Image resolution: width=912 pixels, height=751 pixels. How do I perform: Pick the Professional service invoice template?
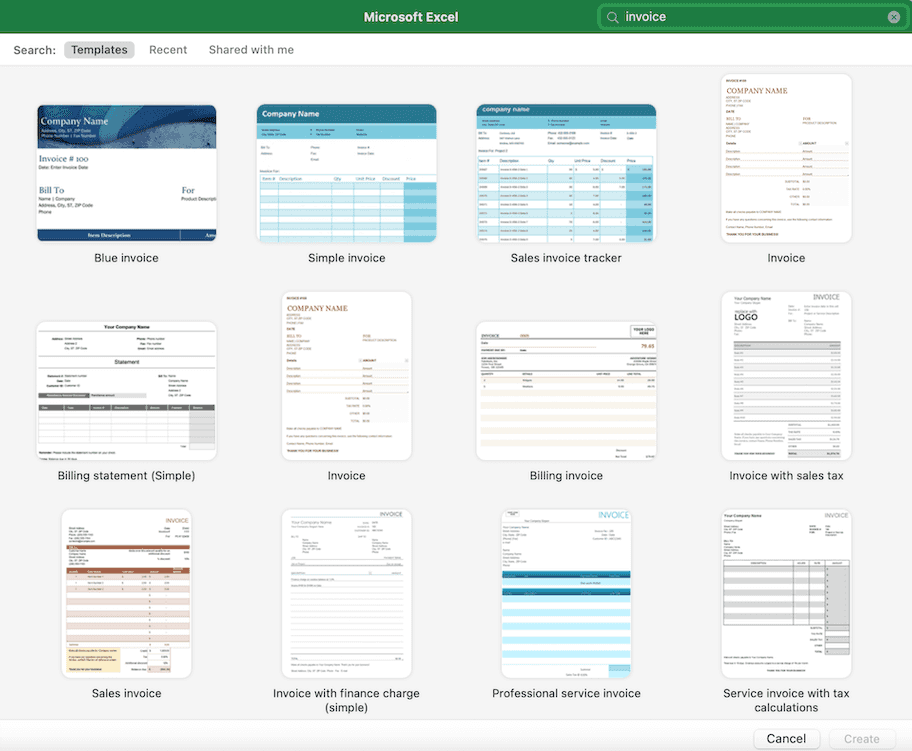click(x=566, y=594)
